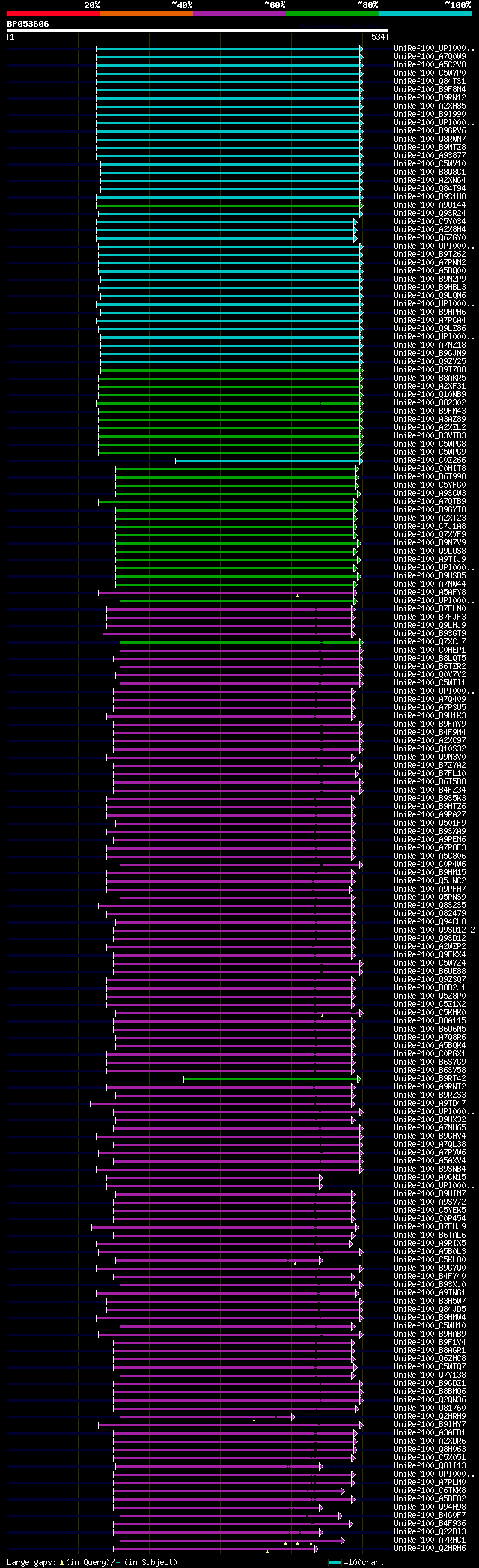Select label UniRef100_C7J1A8
The width and height of the screenshot is (479, 1568).
click(x=430, y=526)
